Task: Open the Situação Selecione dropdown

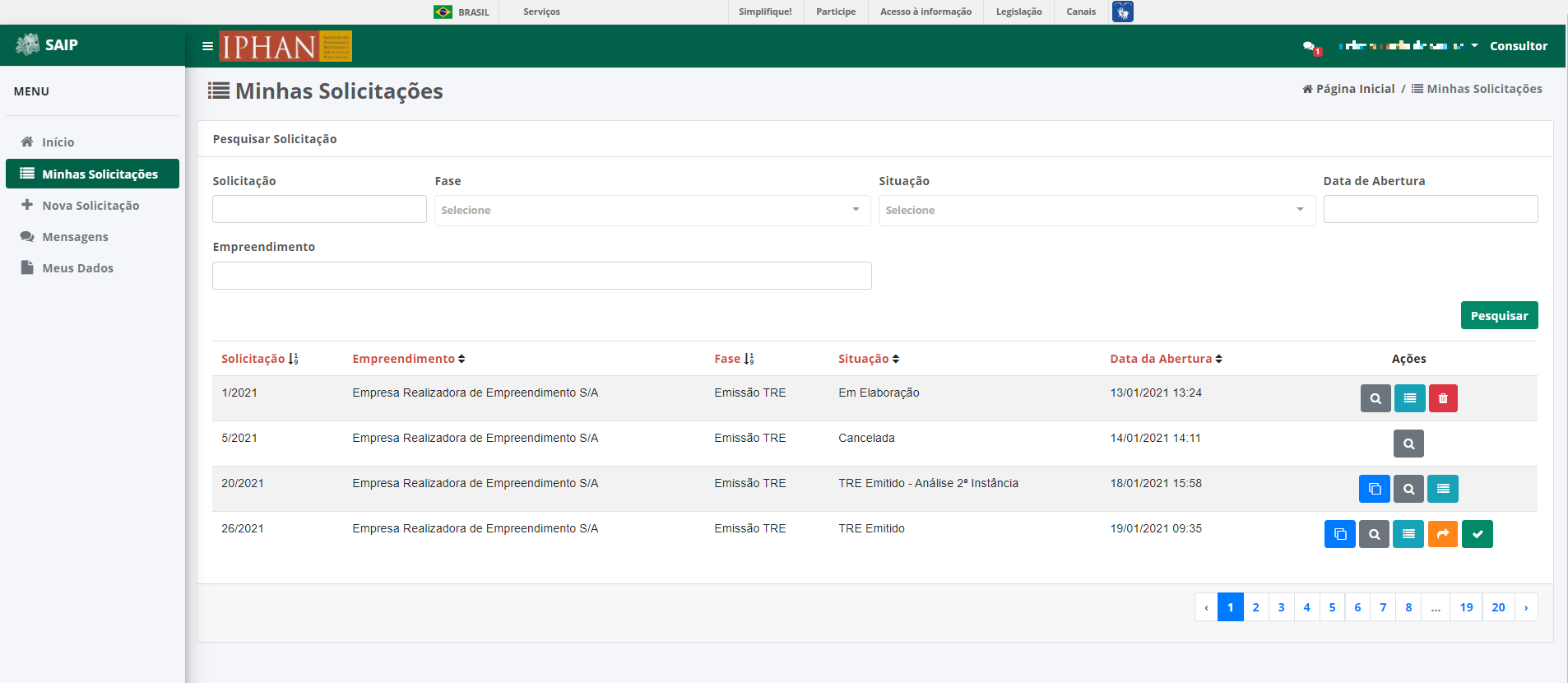Action: (1097, 210)
